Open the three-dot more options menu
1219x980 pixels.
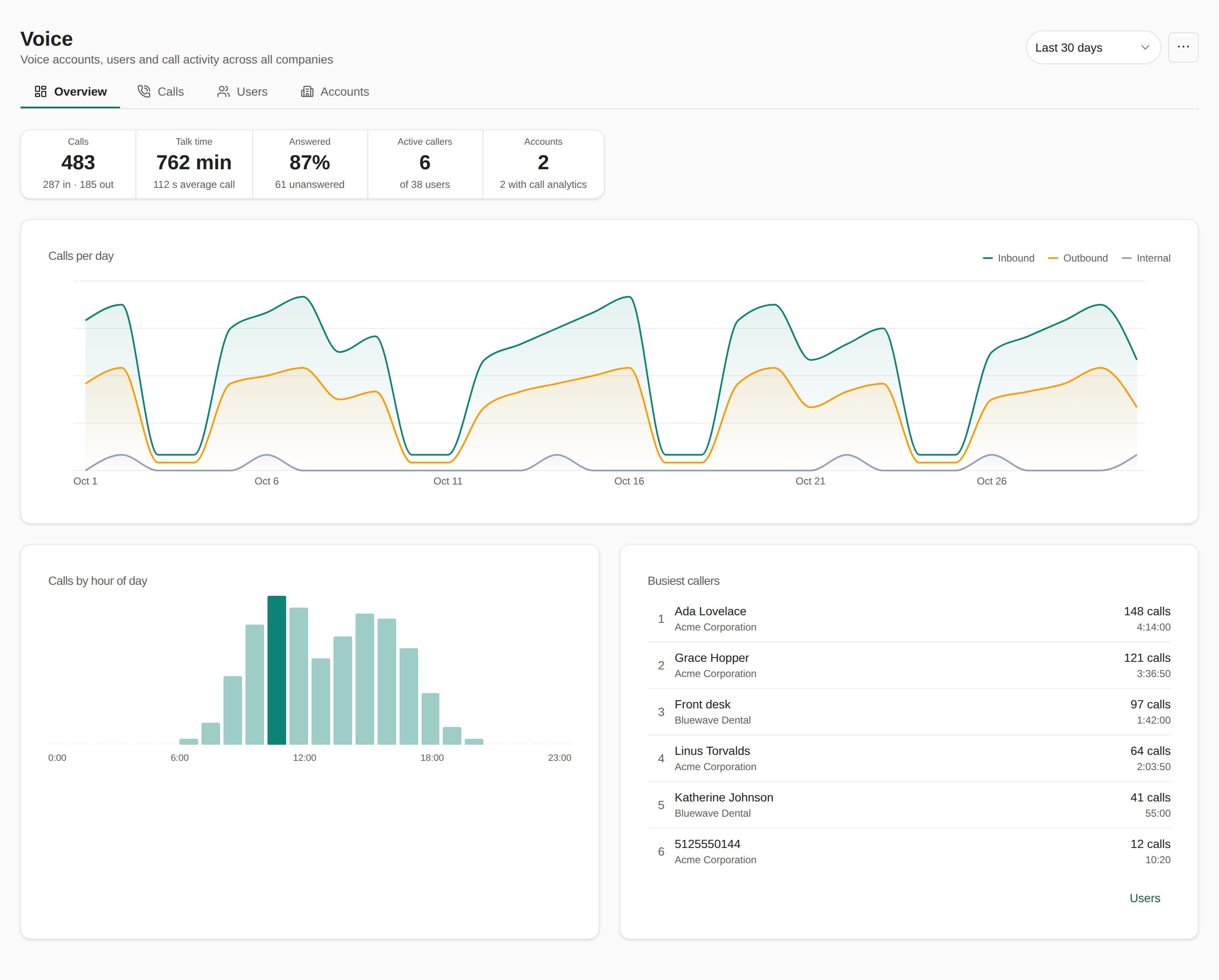pyautogui.click(x=1183, y=47)
